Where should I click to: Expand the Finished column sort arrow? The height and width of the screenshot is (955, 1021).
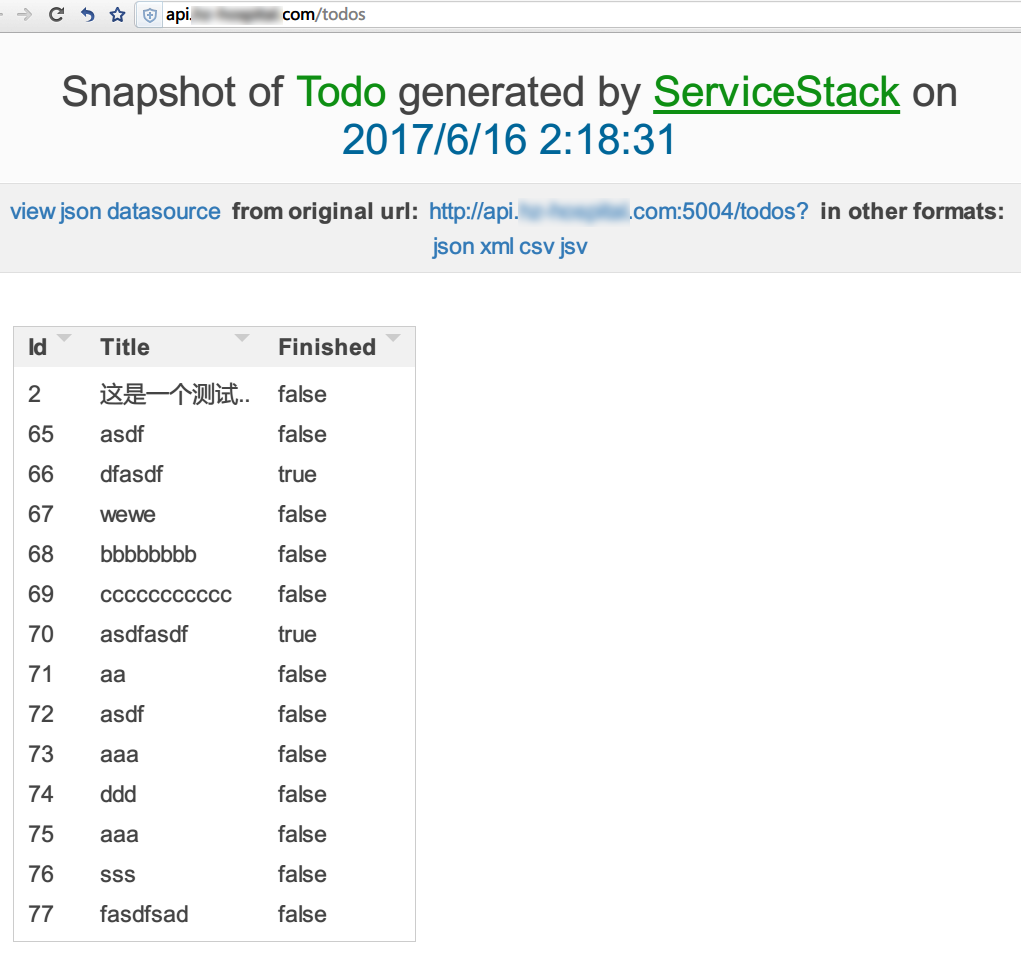click(x=393, y=337)
